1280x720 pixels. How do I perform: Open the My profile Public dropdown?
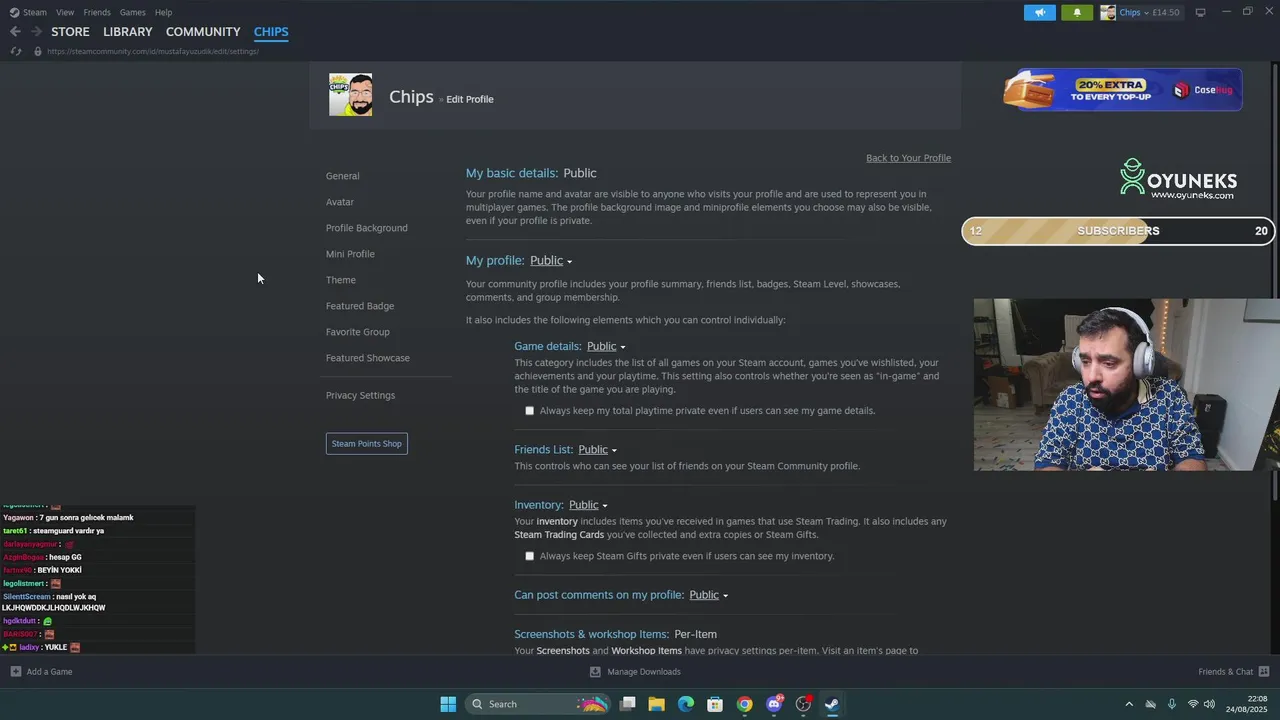point(551,261)
